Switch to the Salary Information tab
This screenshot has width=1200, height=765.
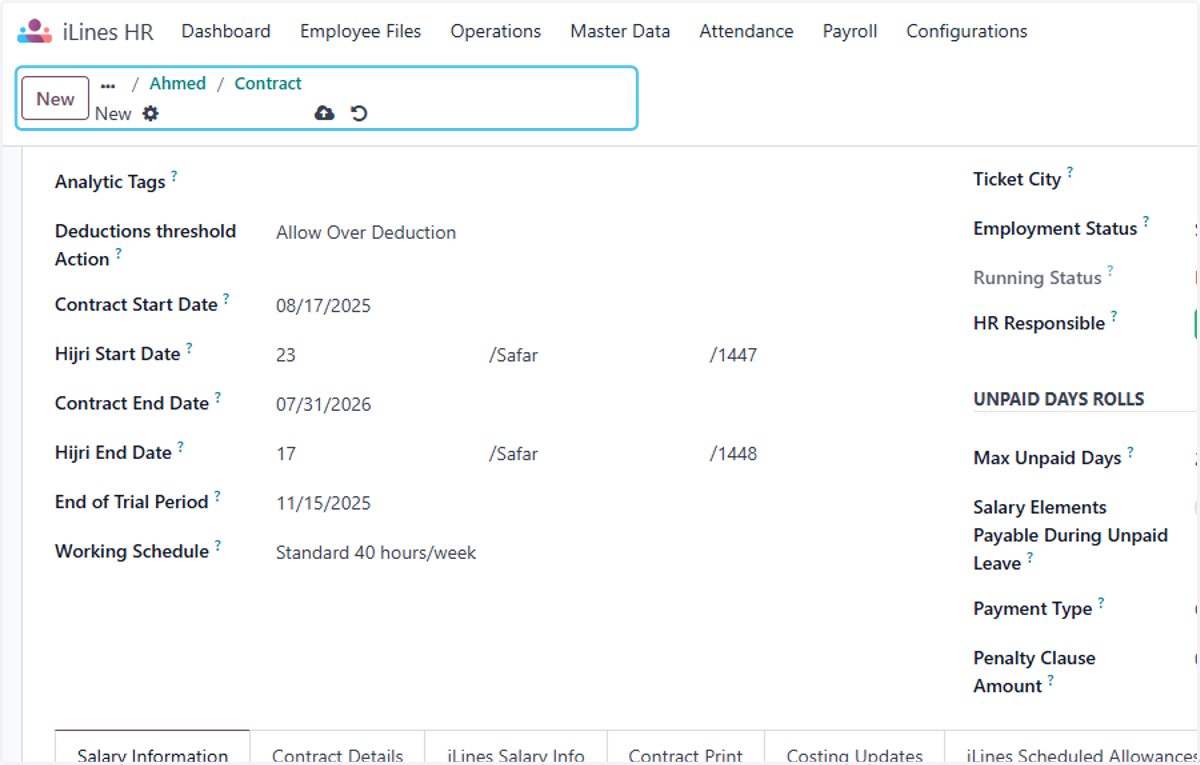tap(152, 748)
